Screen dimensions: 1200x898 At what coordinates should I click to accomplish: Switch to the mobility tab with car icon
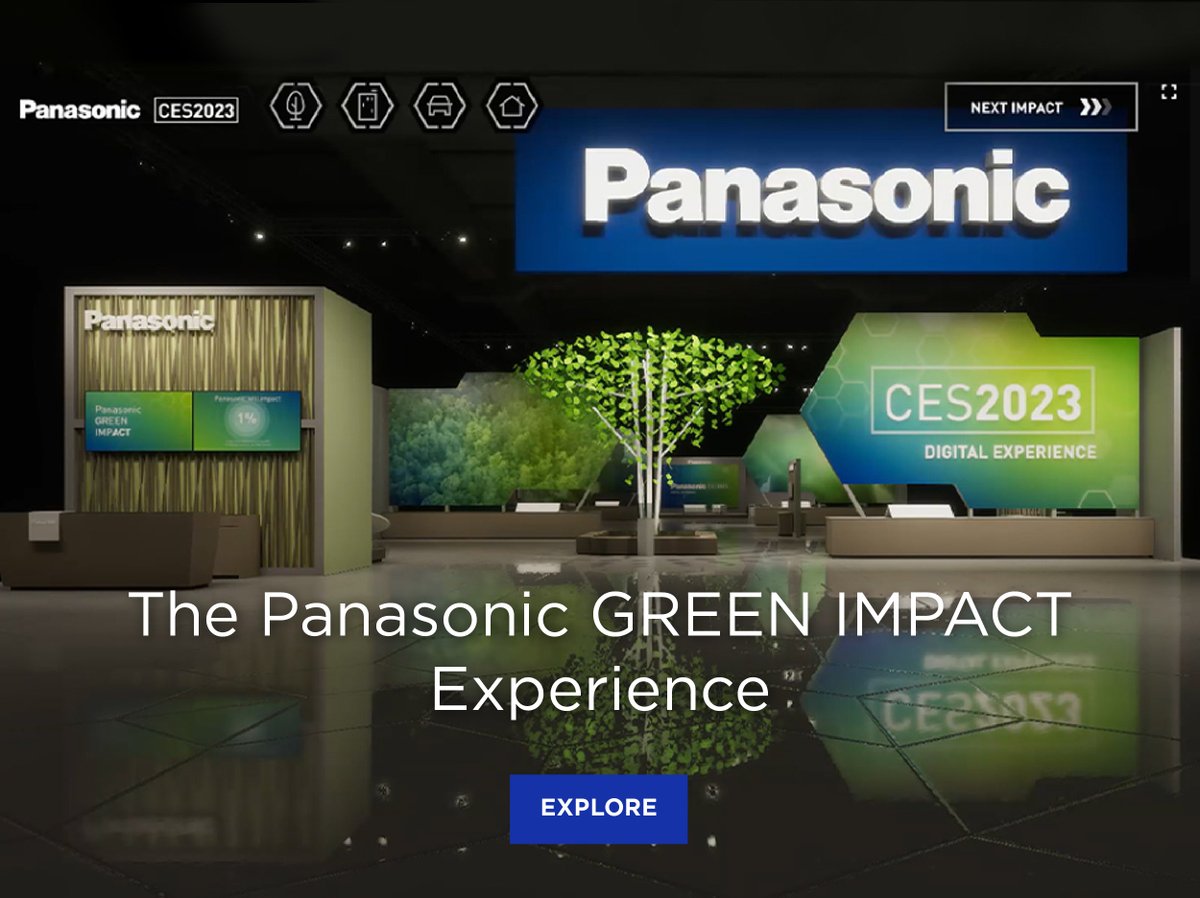pos(440,104)
